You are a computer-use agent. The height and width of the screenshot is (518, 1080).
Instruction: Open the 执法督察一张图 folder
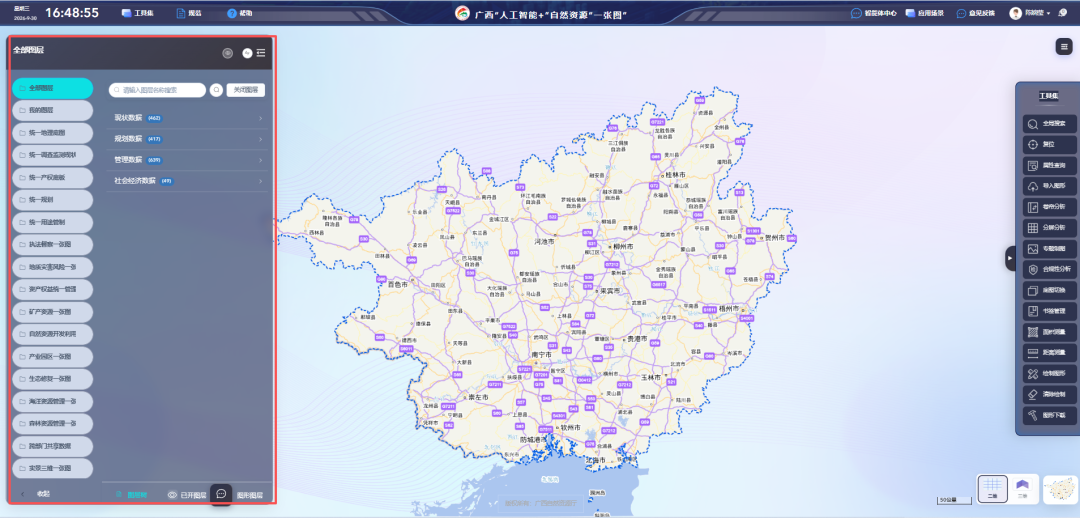[x=52, y=245]
